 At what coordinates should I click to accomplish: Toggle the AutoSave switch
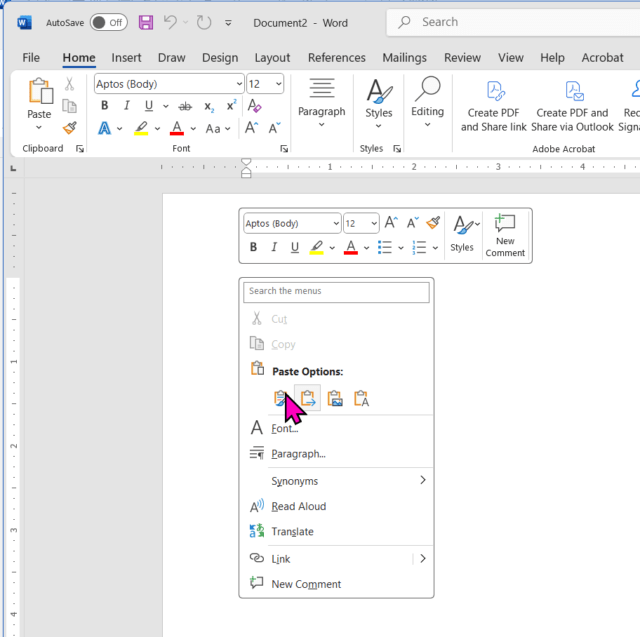point(109,22)
